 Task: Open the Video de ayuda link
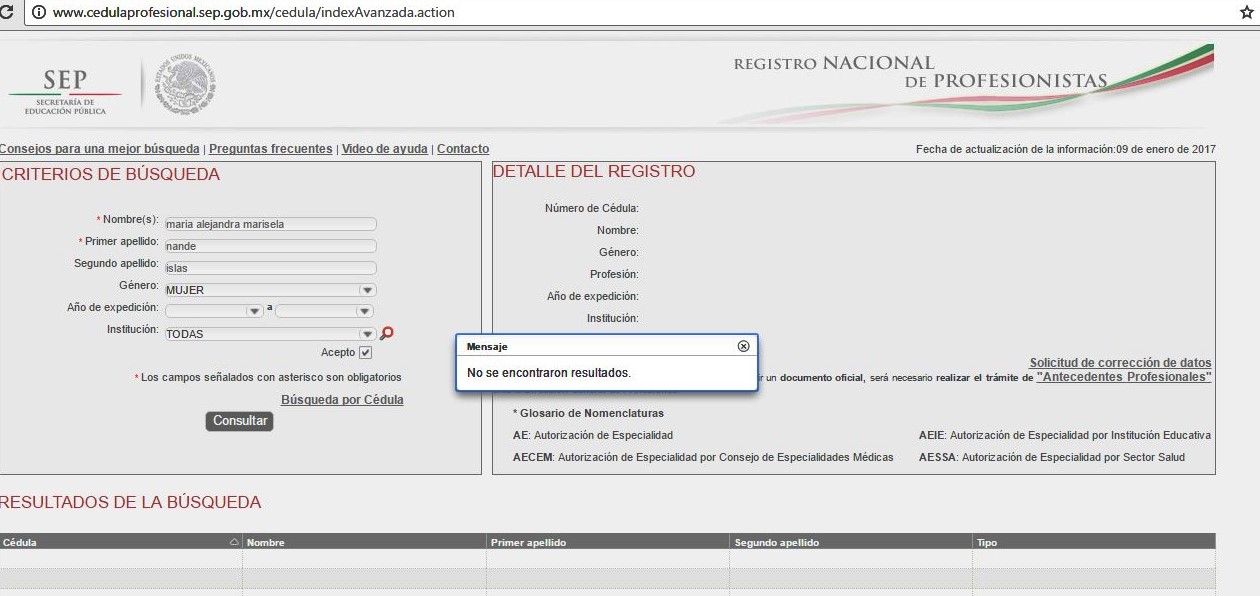tap(384, 149)
